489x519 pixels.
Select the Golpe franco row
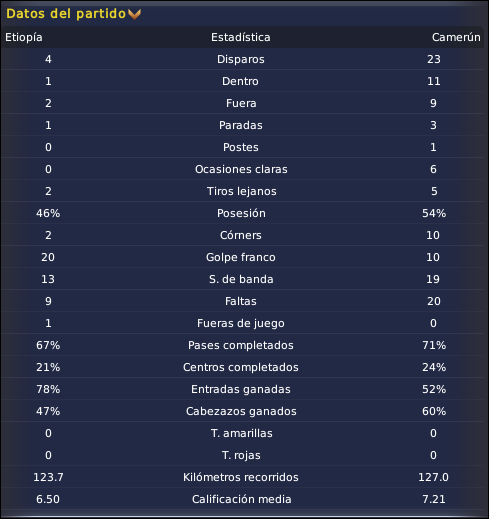242,257
